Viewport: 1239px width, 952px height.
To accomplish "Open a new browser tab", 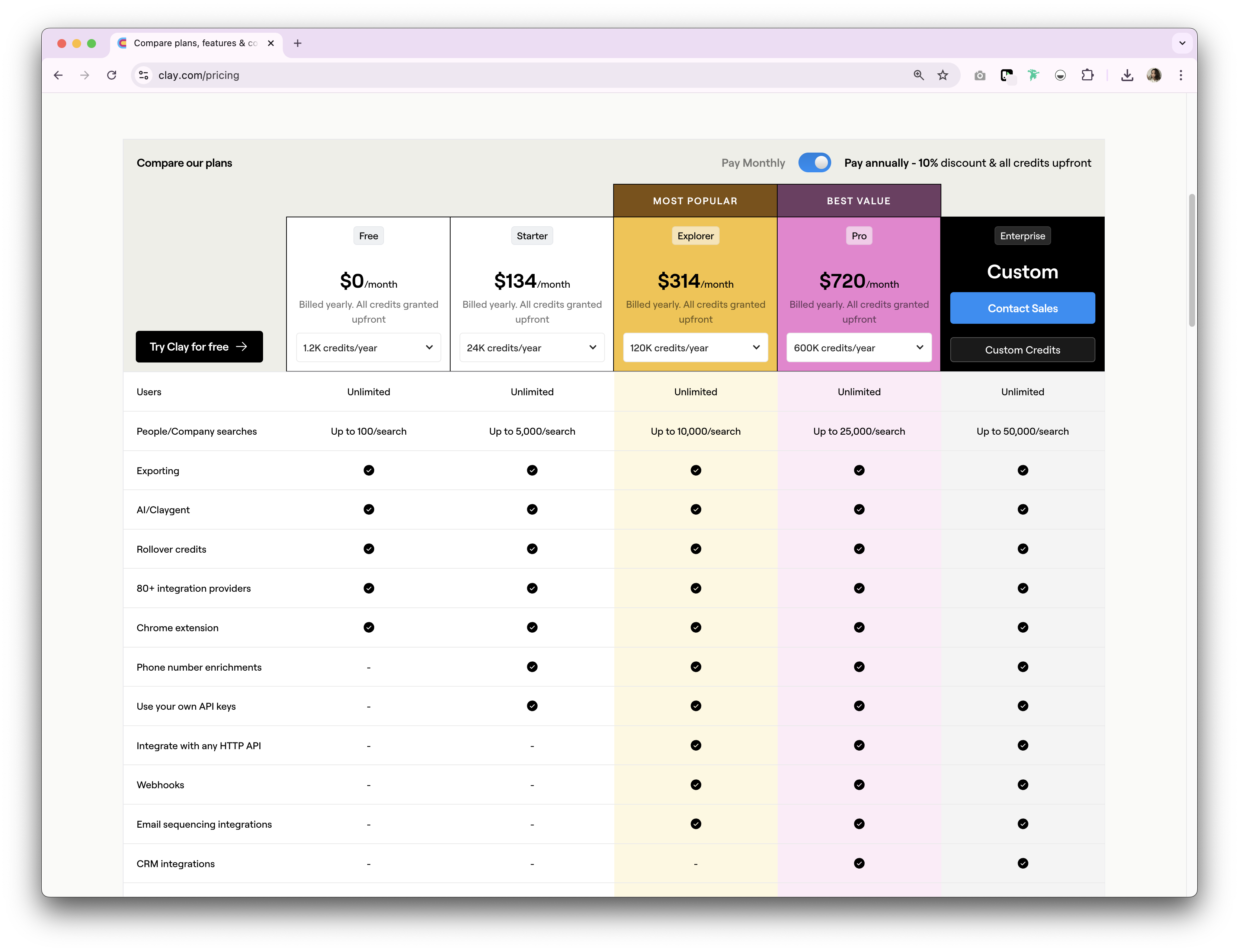I will (297, 43).
